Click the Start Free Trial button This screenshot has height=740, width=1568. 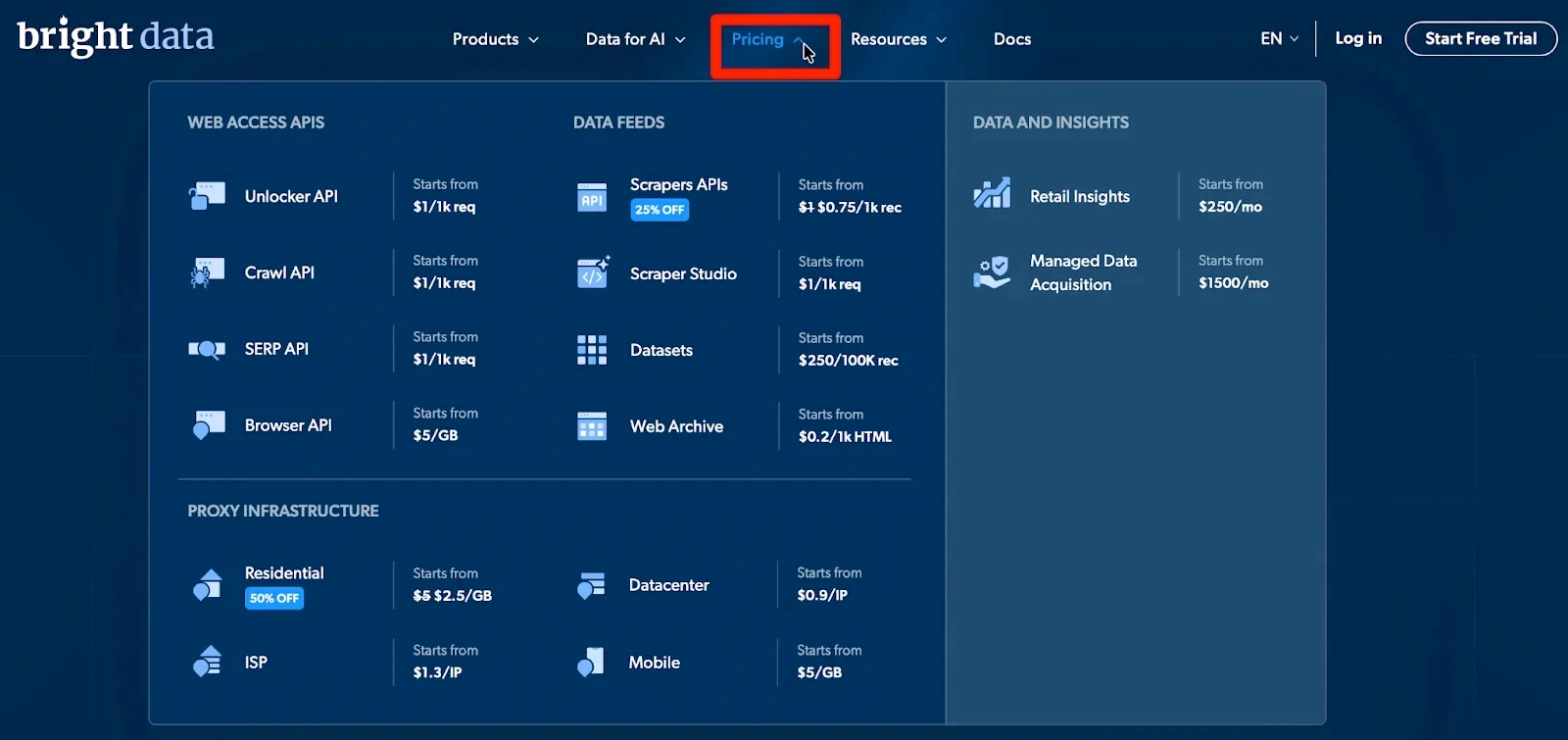1480,39
